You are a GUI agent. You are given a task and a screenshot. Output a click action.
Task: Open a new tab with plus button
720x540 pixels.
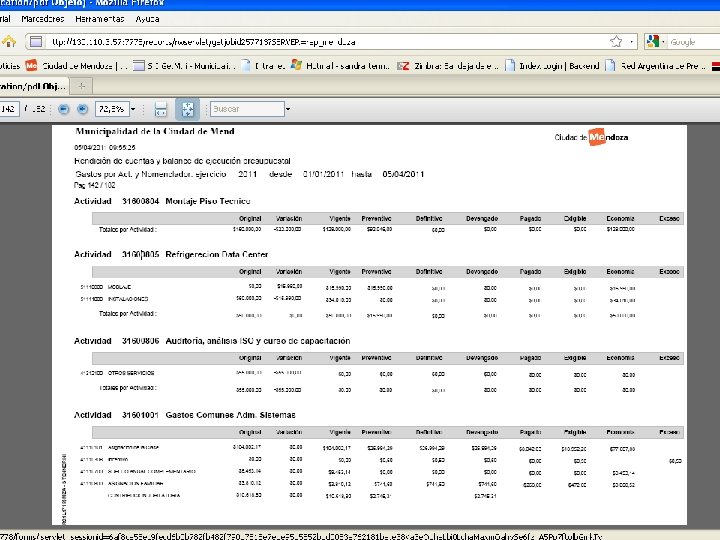tap(82, 86)
